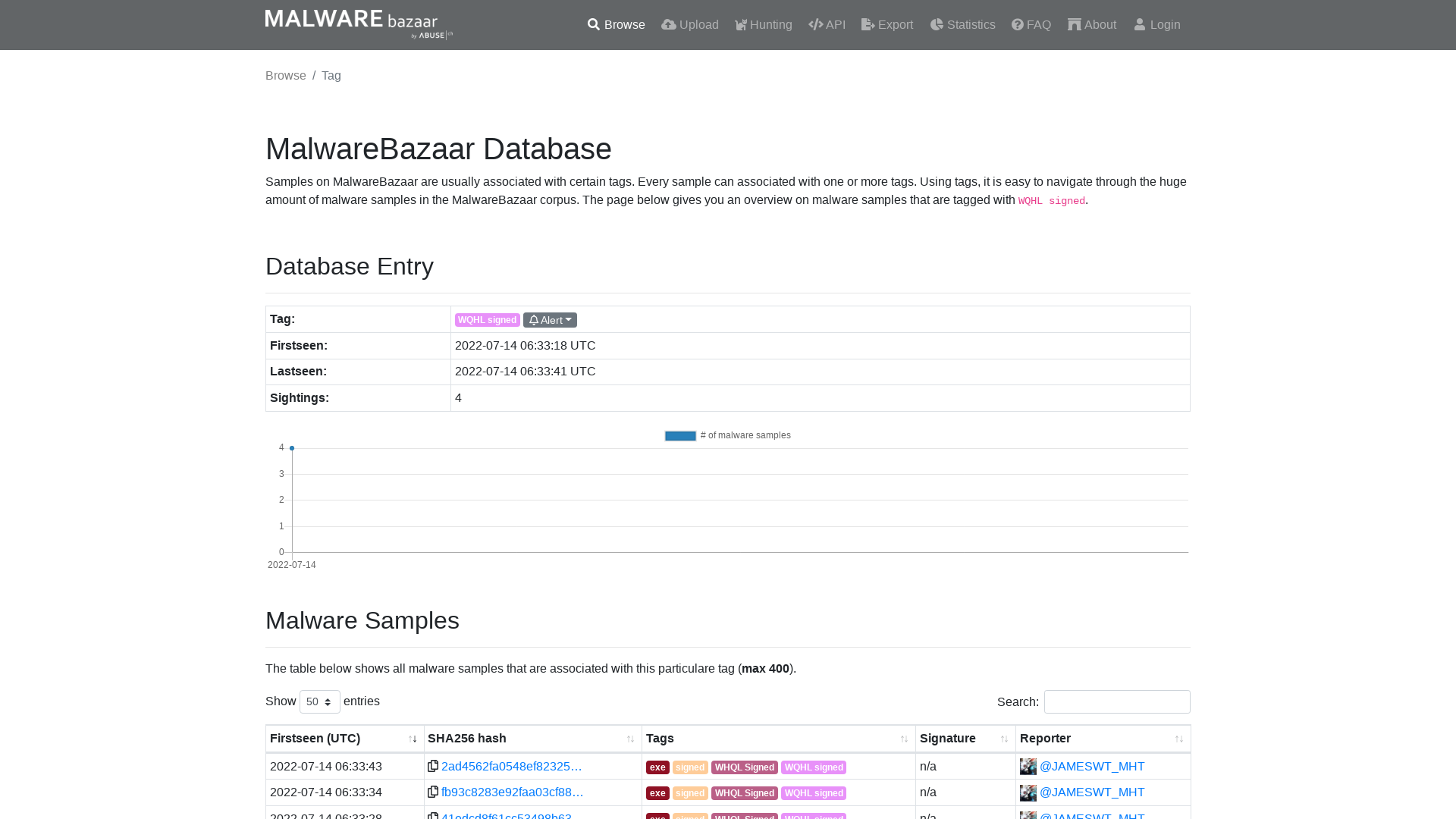Open the Browse breadcrumb link

(285, 75)
